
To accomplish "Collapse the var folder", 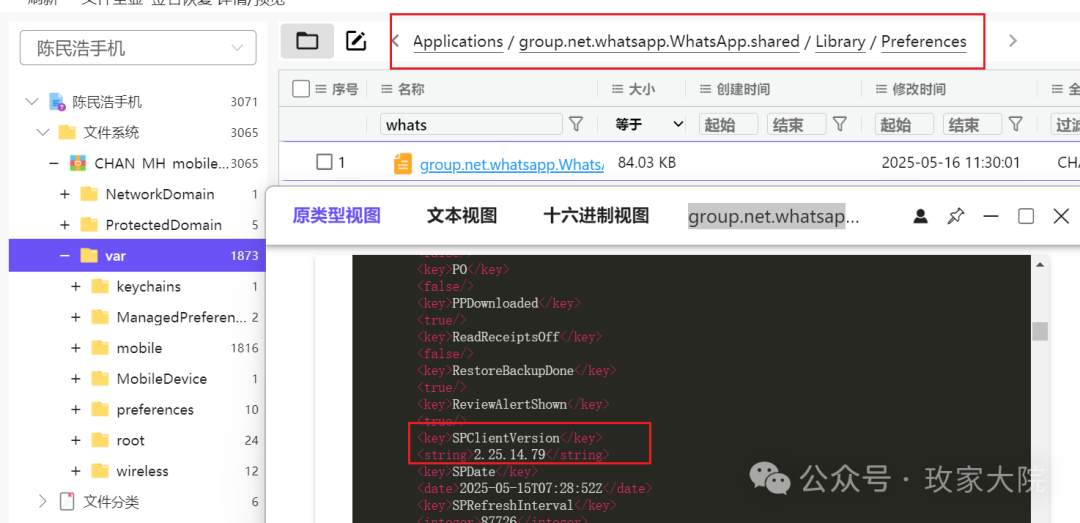I will point(65,256).
